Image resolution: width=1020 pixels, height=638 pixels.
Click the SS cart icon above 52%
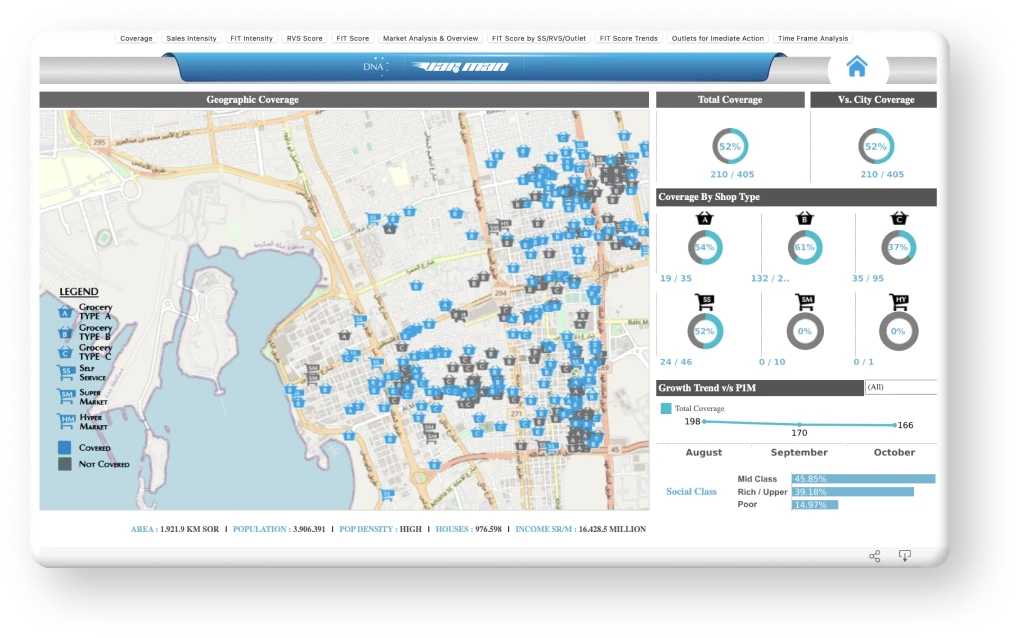(705, 302)
